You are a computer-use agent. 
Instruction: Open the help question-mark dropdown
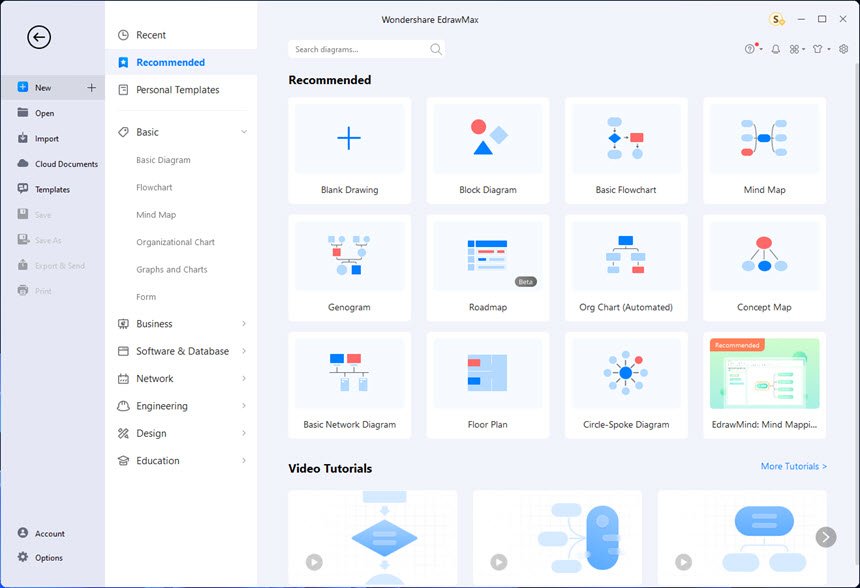753,49
